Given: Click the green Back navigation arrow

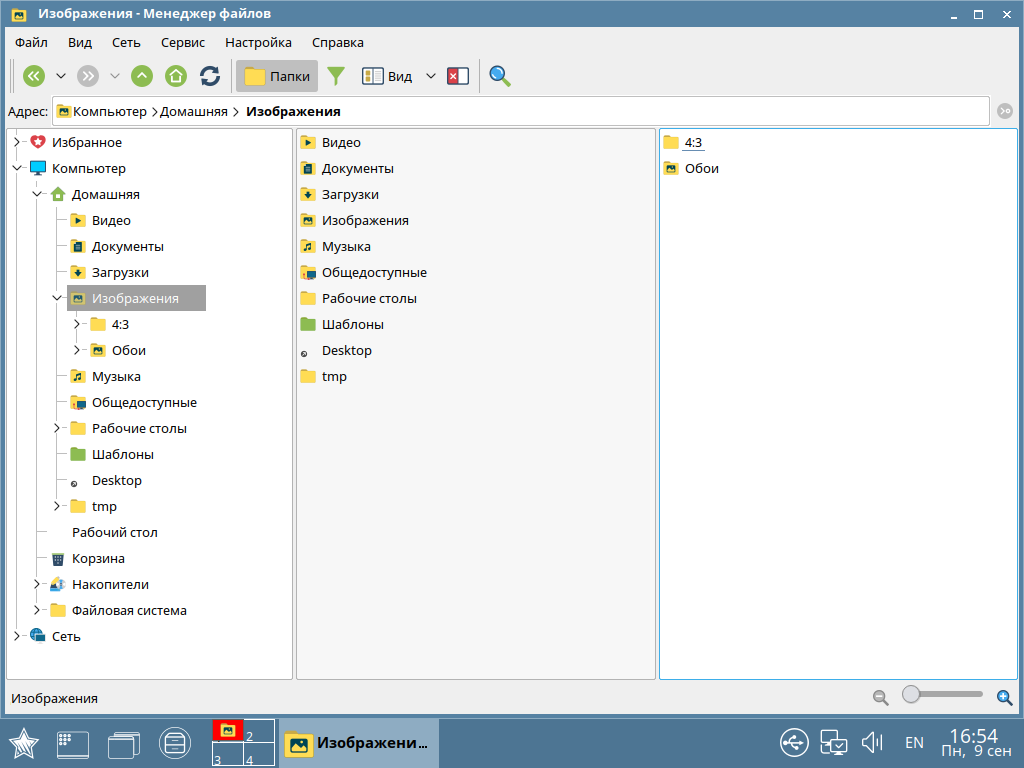Looking at the screenshot, I should pos(34,76).
